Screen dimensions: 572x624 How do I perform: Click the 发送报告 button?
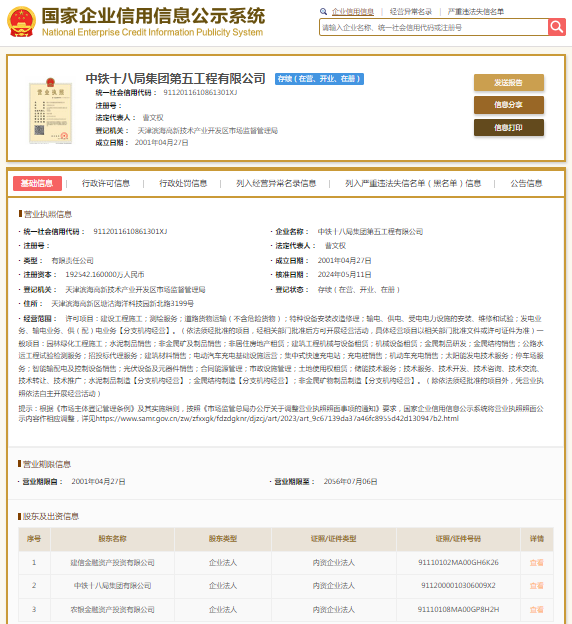pyautogui.click(x=509, y=82)
